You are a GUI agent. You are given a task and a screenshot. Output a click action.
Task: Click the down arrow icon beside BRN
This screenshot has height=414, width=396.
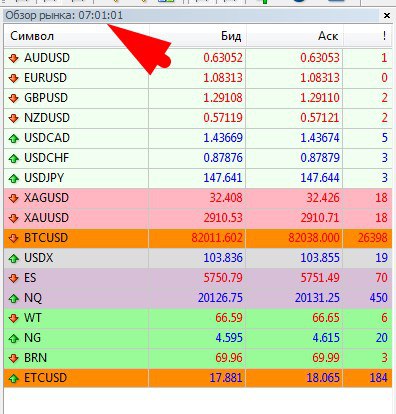(13, 358)
